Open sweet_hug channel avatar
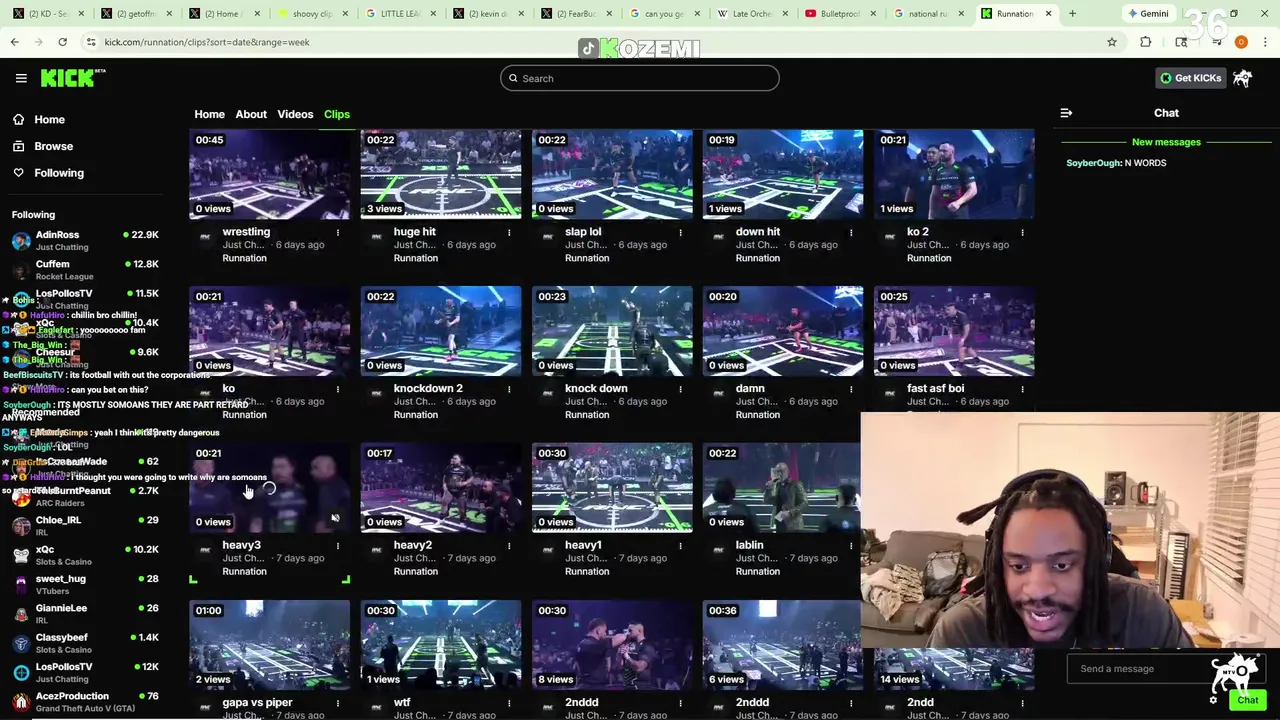Image resolution: width=1280 pixels, height=720 pixels. coord(21,585)
